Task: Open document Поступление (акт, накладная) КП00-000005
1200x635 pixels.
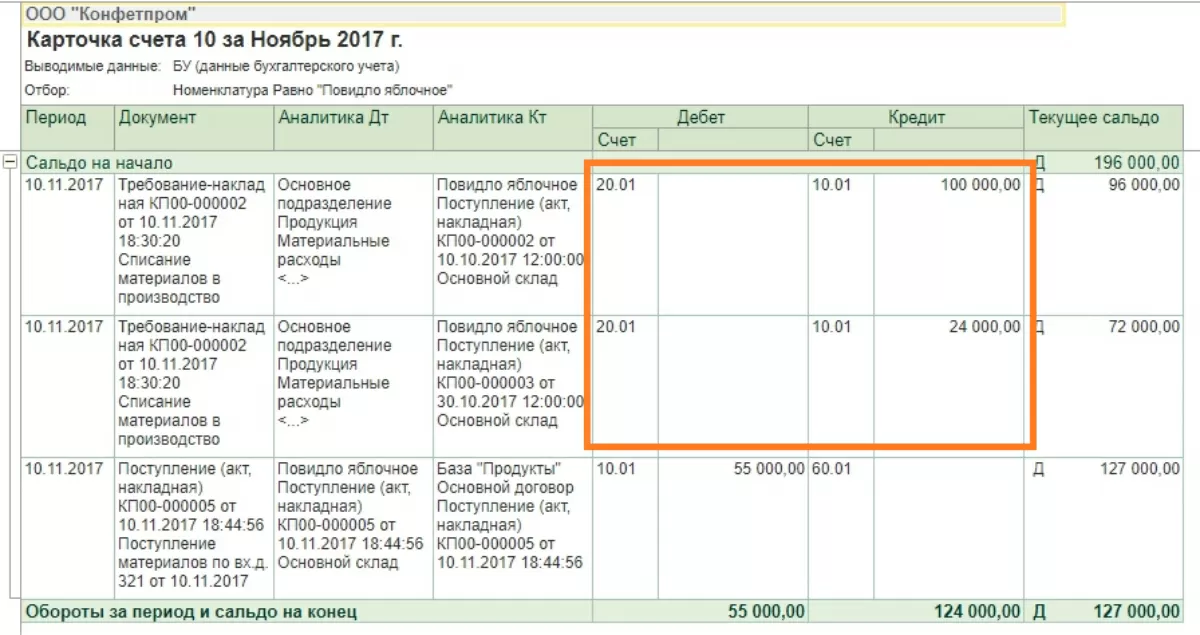Action: point(195,526)
